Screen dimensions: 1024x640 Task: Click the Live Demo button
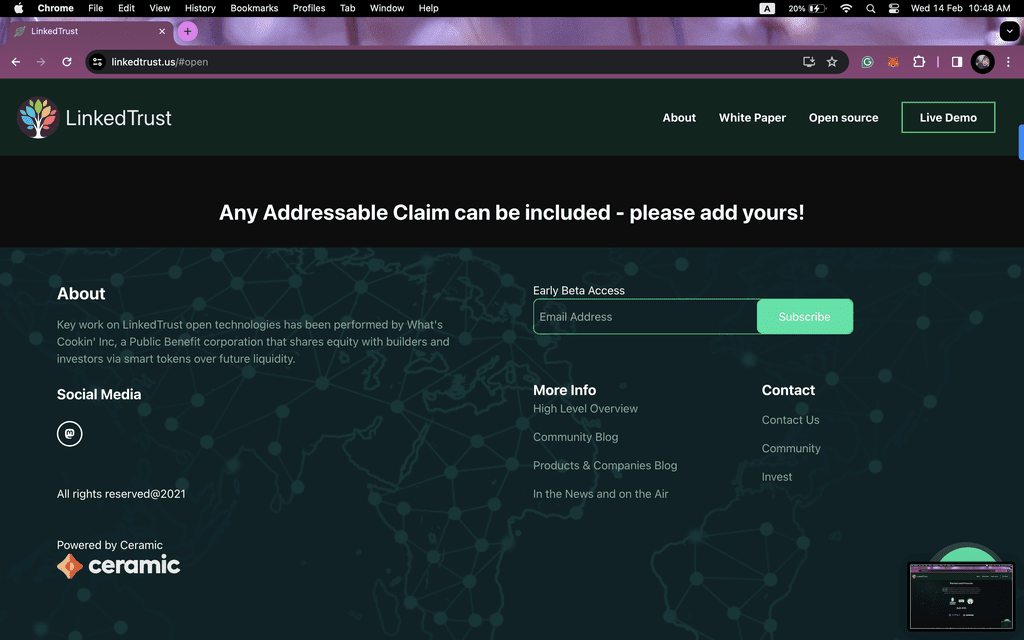coord(948,118)
